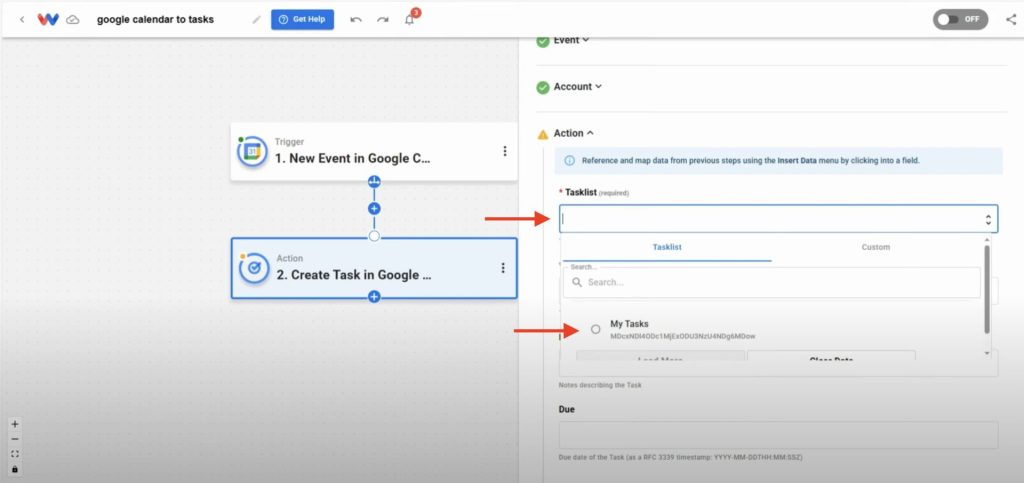The image size is (1024, 483).
Task: Switch to the Custom tab
Action: pos(876,247)
